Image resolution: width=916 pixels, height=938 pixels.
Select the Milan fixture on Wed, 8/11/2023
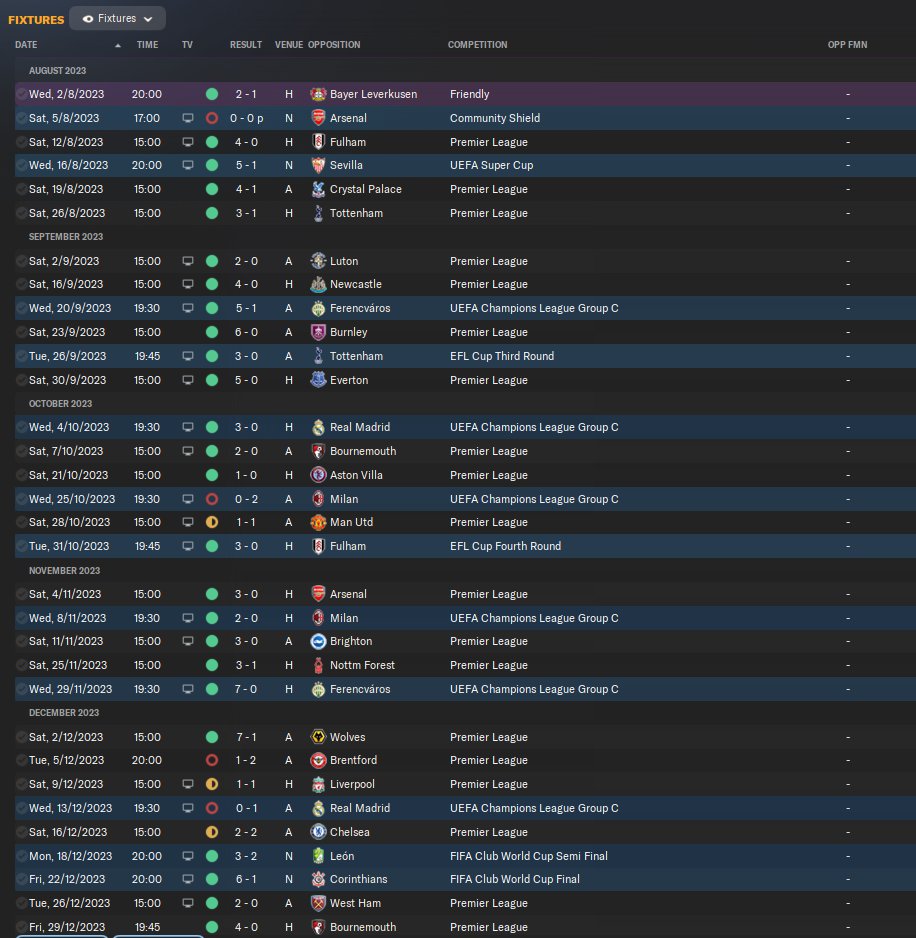pyautogui.click(x=465, y=618)
